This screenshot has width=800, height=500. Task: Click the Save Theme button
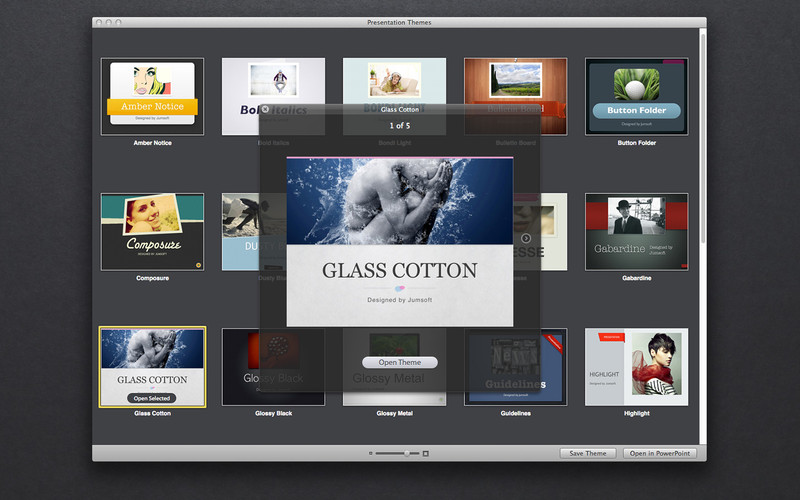coord(588,453)
